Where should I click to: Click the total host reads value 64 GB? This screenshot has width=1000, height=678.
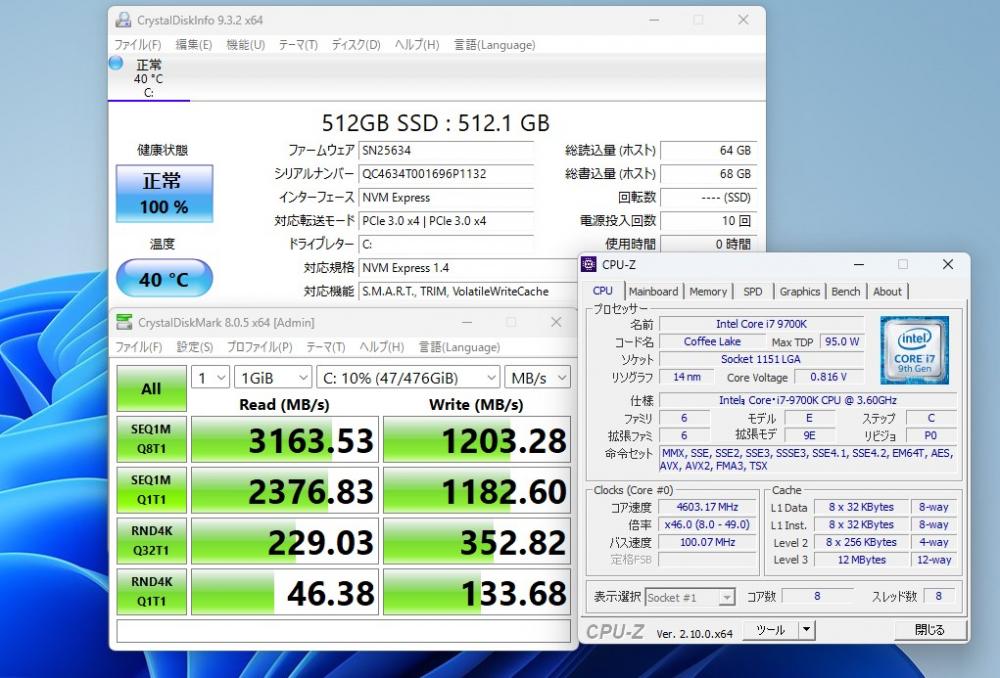click(709, 151)
